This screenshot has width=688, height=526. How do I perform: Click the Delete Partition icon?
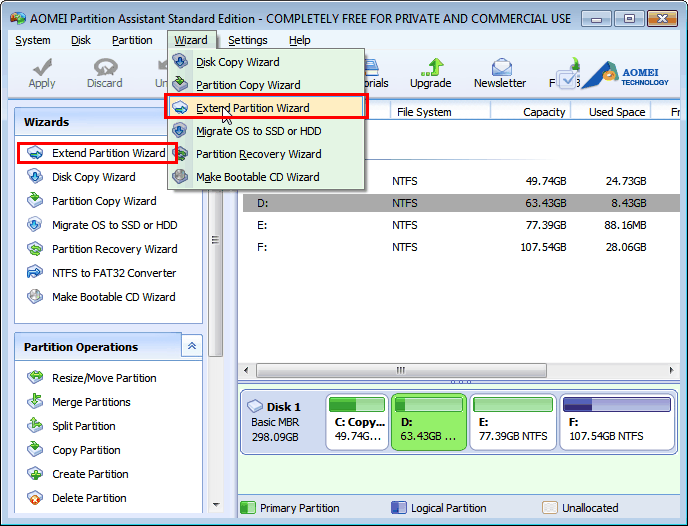(35, 498)
